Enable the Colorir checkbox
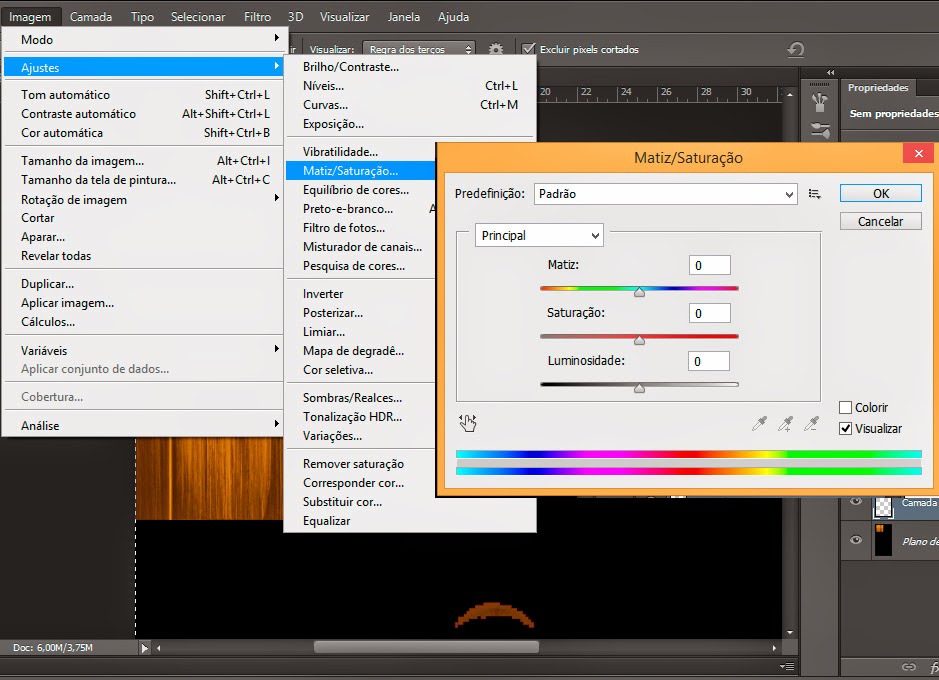 pyautogui.click(x=846, y=408)
